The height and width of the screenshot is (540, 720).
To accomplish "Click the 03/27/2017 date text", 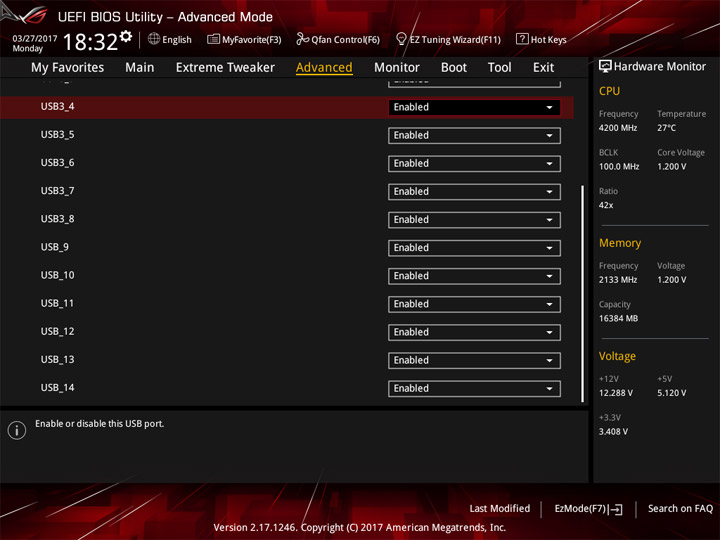I will pyautogui.click(x=35, y=39).
